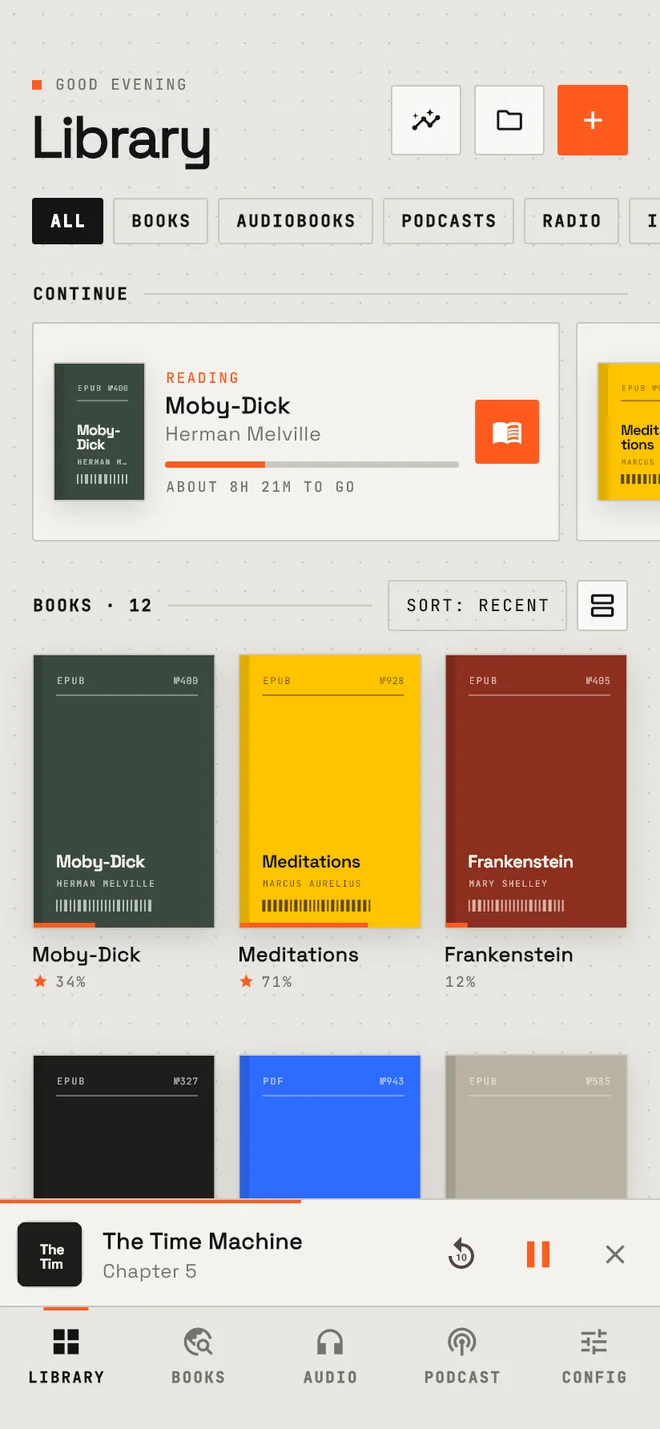Click the CONTINUE section header
Screen dimensions: 660x1429
tap(80, 294)
